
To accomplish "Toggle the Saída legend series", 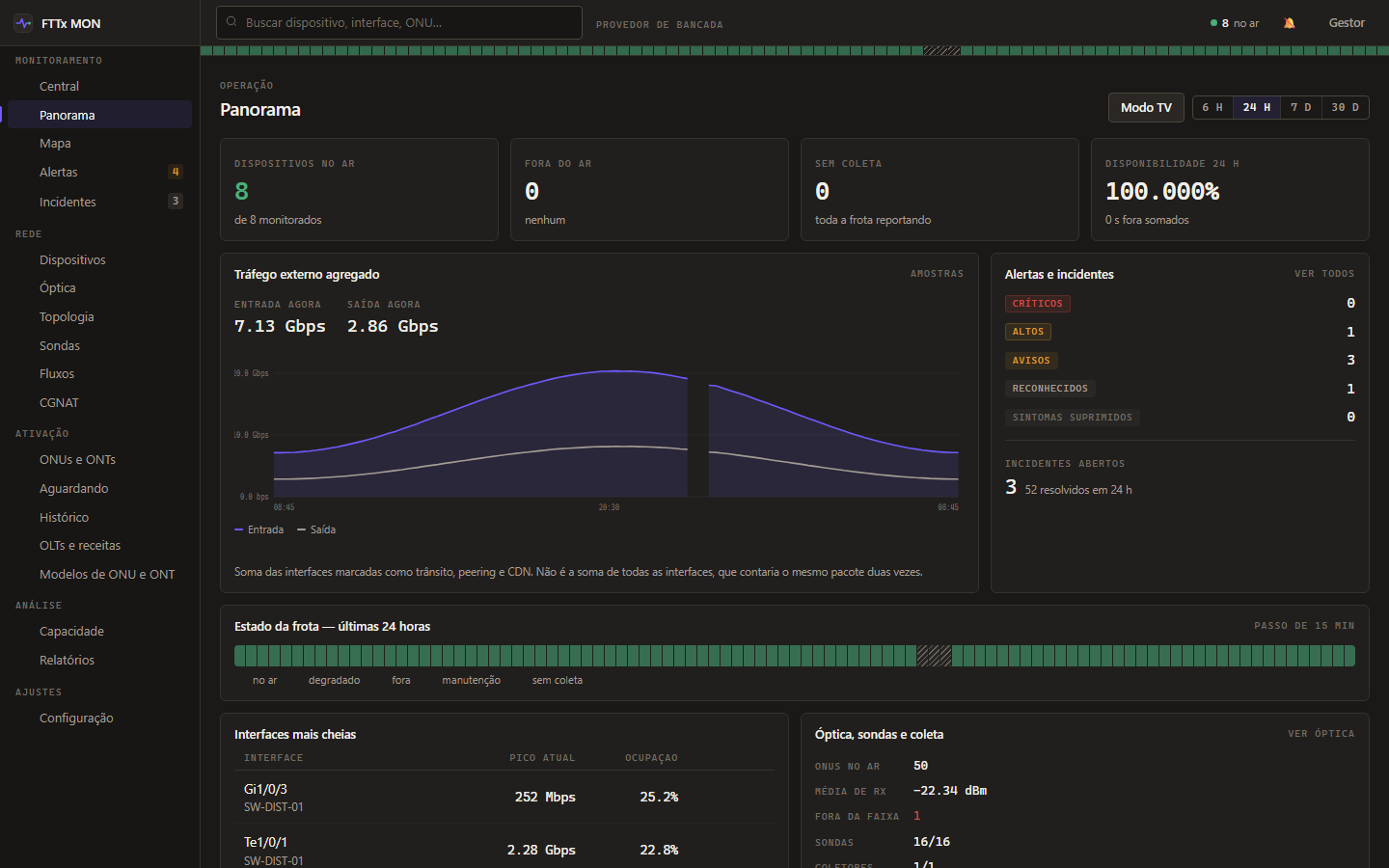I will coord(316,529).
